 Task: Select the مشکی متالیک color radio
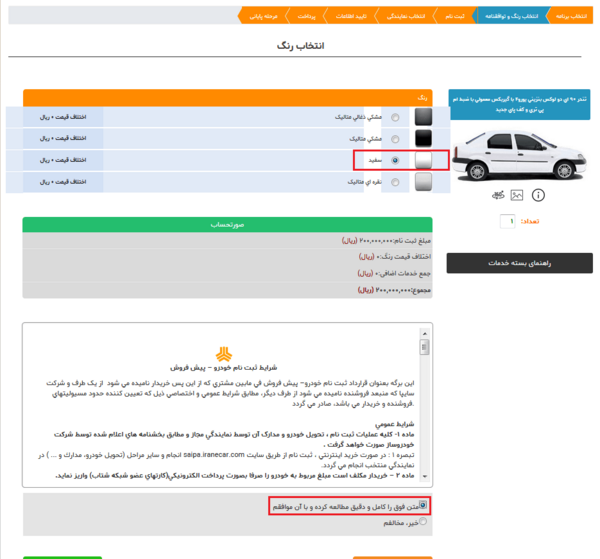(395, 139)
